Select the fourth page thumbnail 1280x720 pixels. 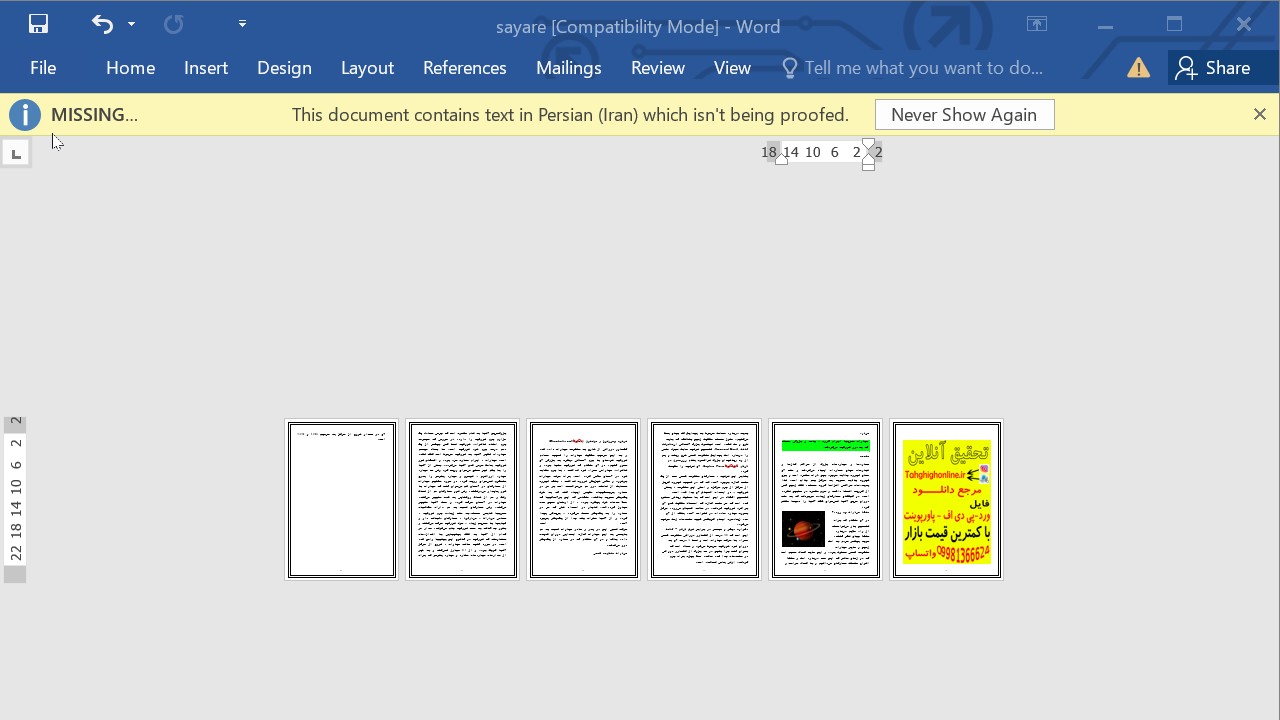(704, 499)
